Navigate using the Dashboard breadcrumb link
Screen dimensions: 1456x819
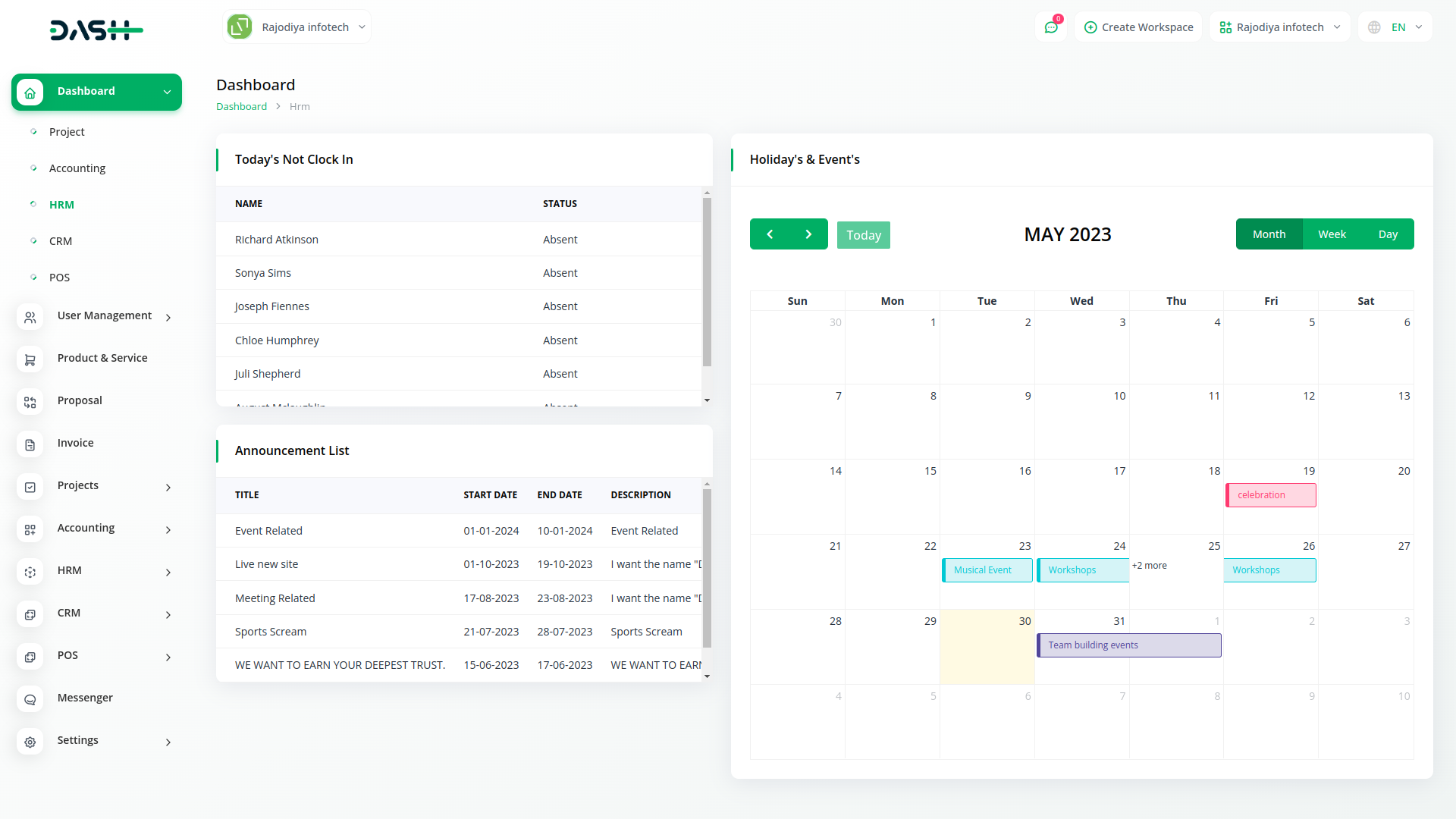tap(241, 106)
